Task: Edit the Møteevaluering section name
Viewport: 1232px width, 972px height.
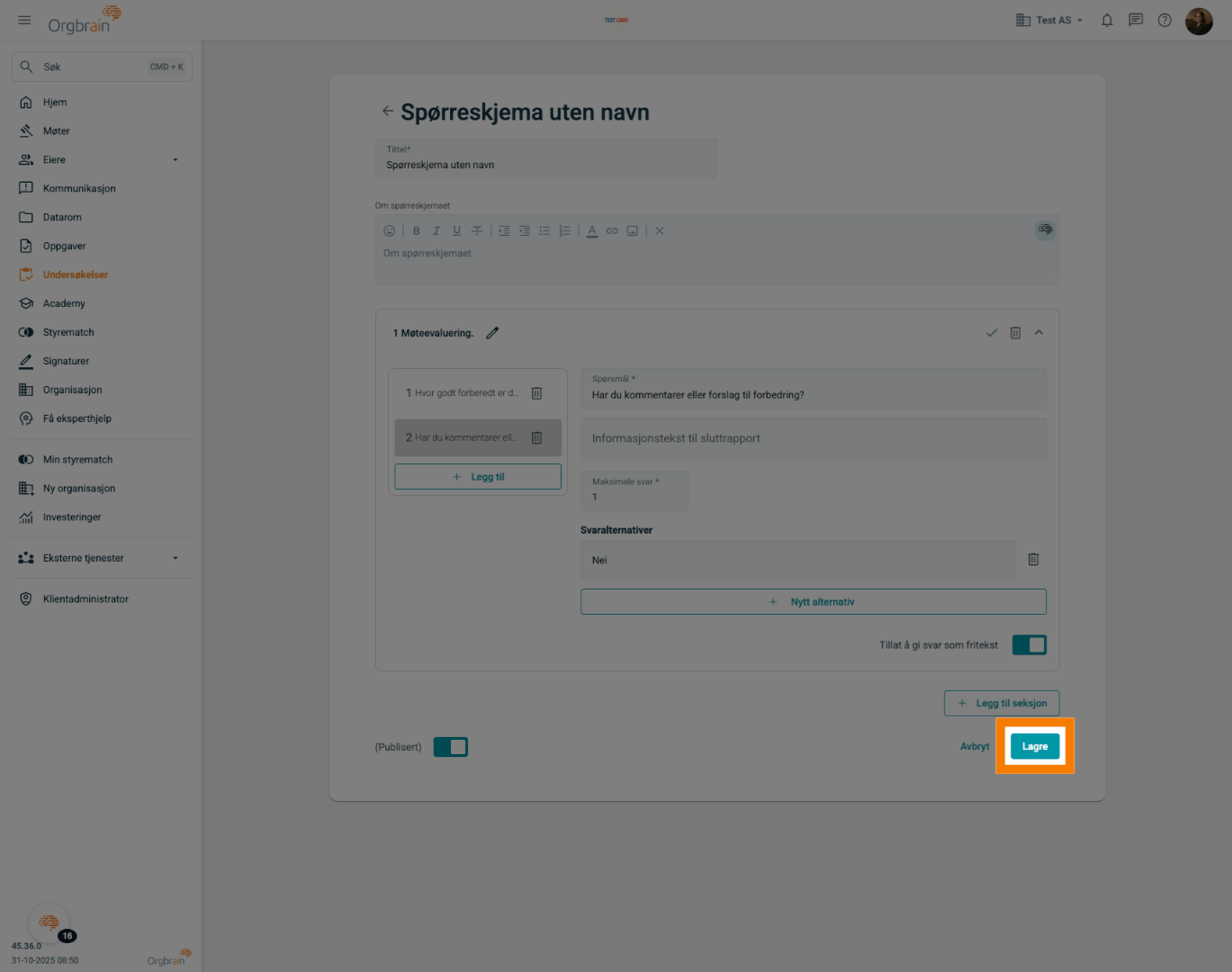Action: 492,333
